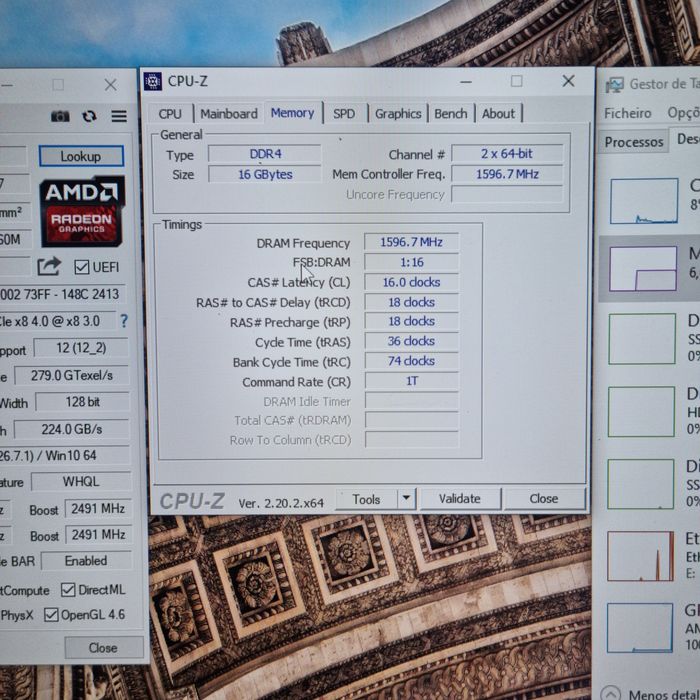Switch to the CPU tab in CPU-Z
The height and width of the screenshot is (700, 700).
170,114
